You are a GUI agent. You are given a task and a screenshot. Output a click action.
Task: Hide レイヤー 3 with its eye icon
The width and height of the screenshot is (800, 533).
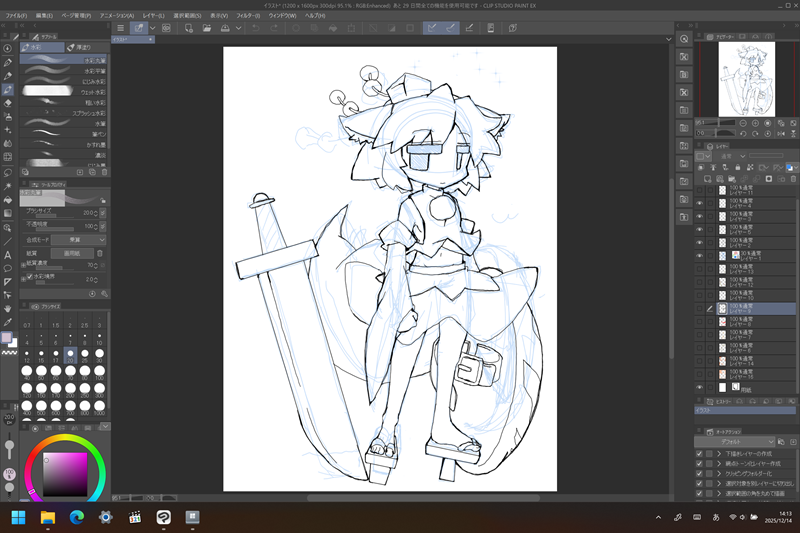click(x=699, y=216)
